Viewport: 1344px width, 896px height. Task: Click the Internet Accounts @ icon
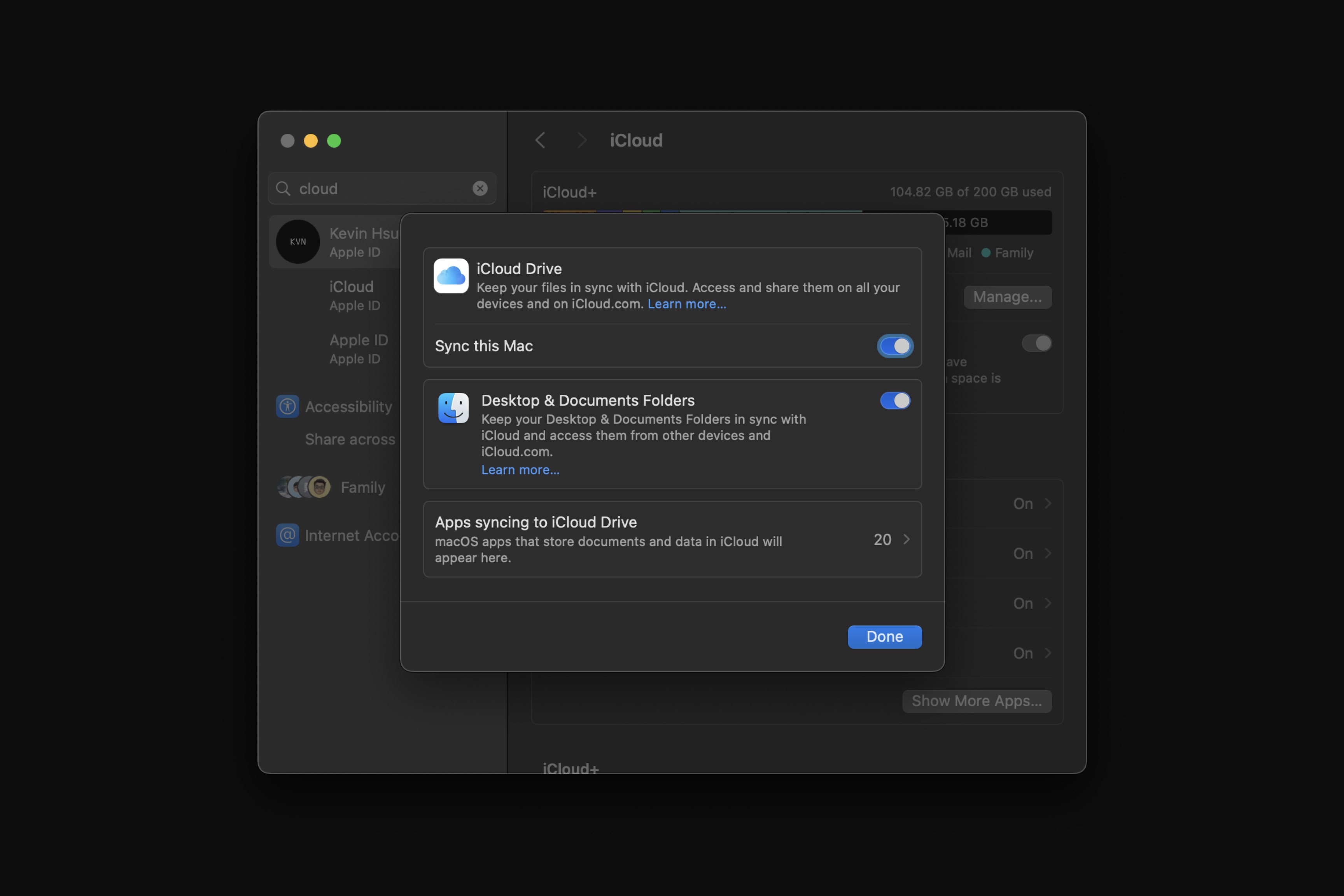point(287,535)
